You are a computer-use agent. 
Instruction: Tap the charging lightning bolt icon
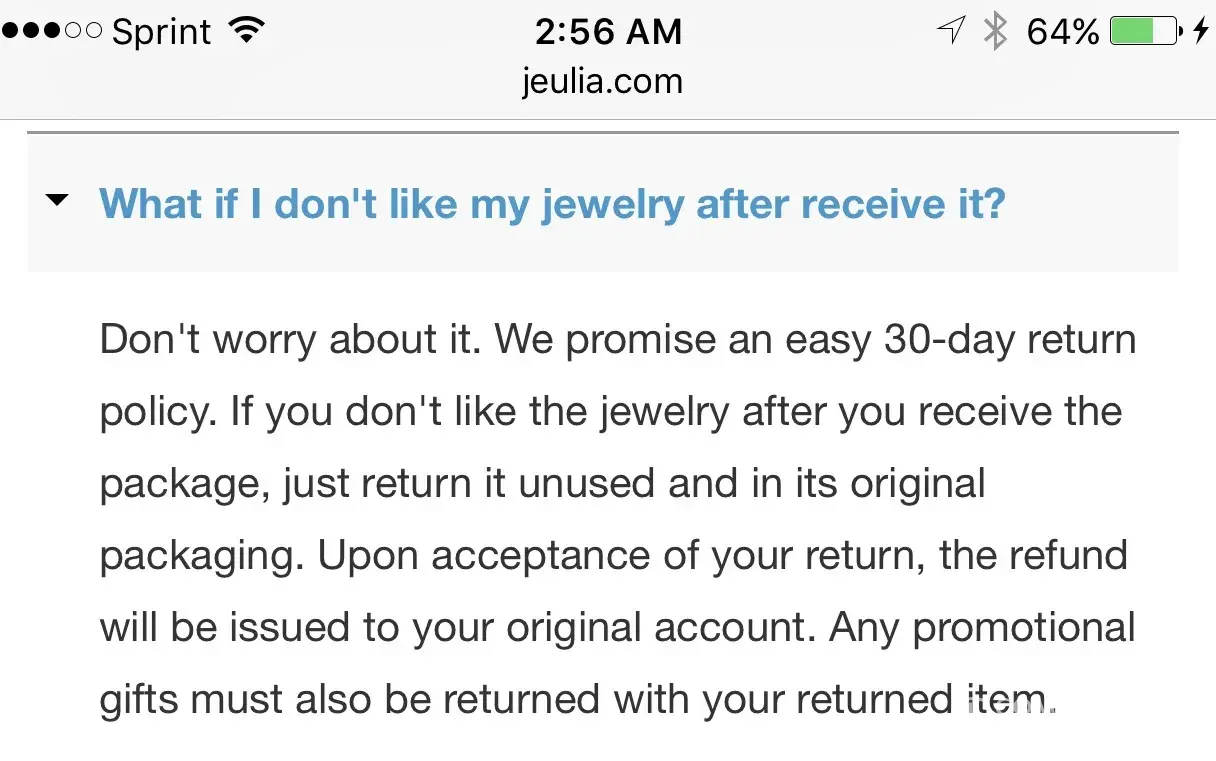tap(1201, 31)
